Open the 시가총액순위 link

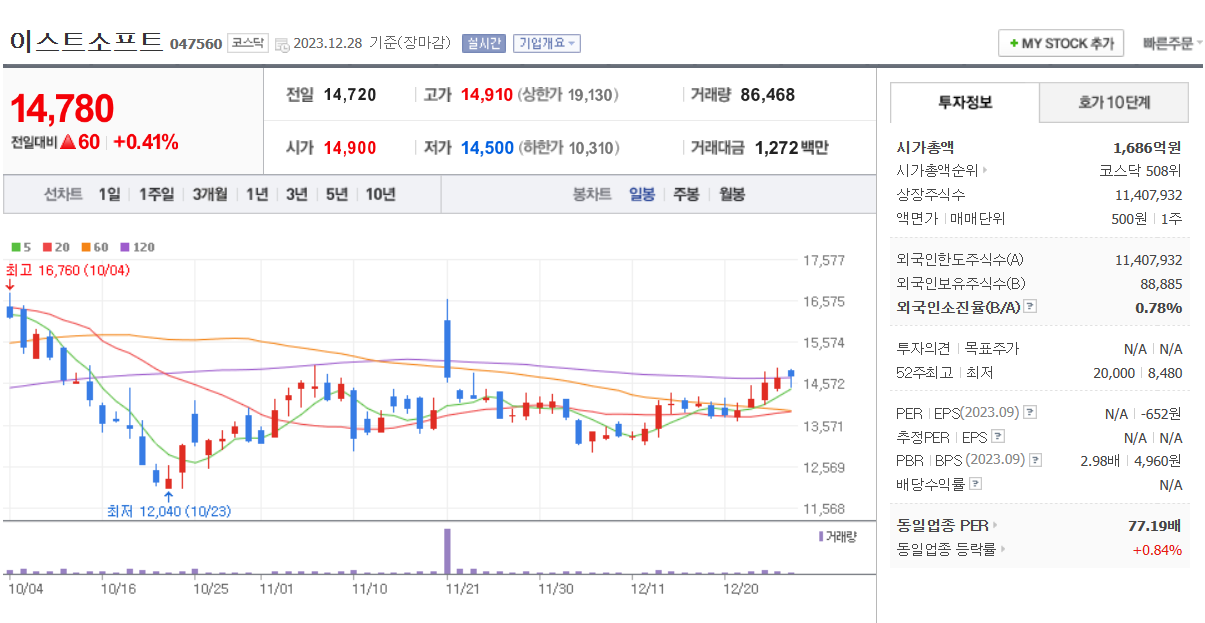(942, 171)
